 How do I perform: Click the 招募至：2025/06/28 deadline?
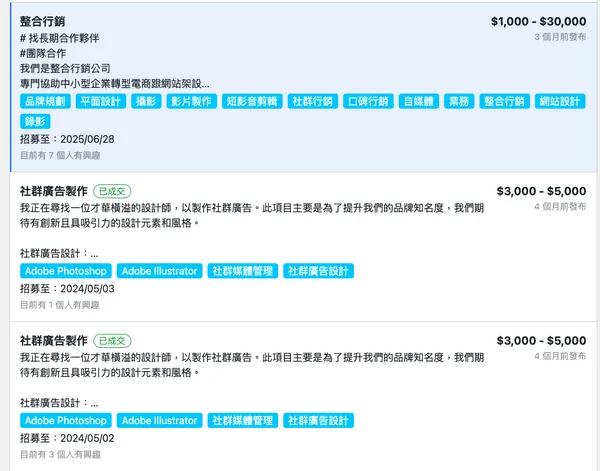[67, 139]
